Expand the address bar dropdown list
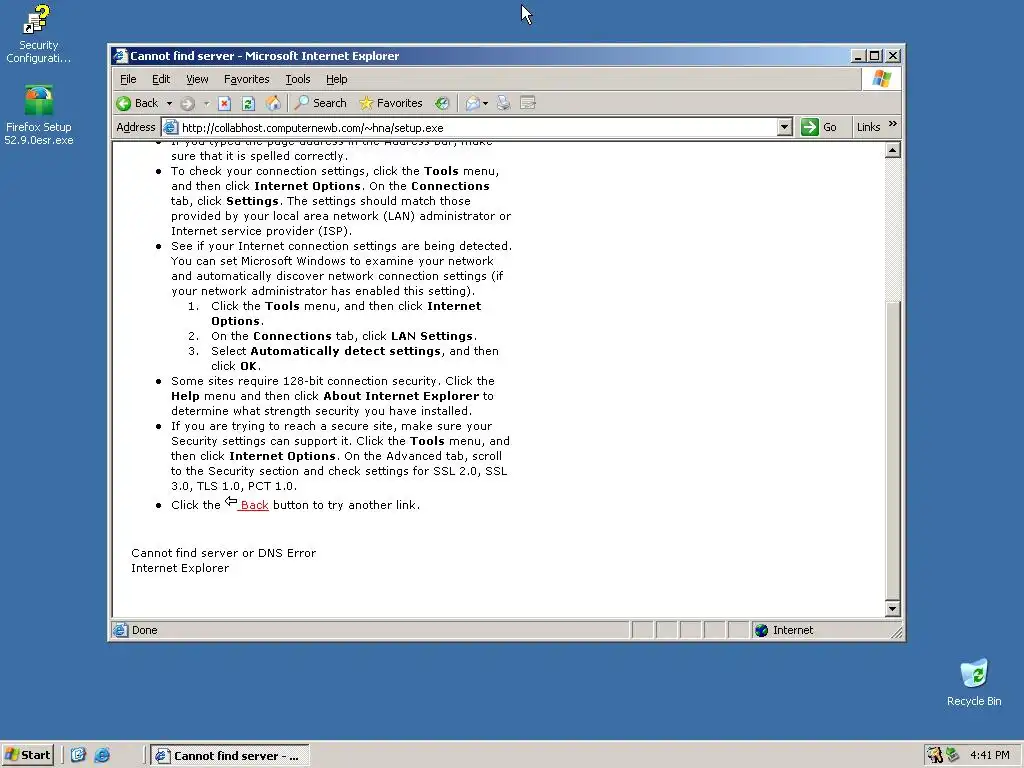The height and width of the screenshot is (768, 1024). point(785,127)
